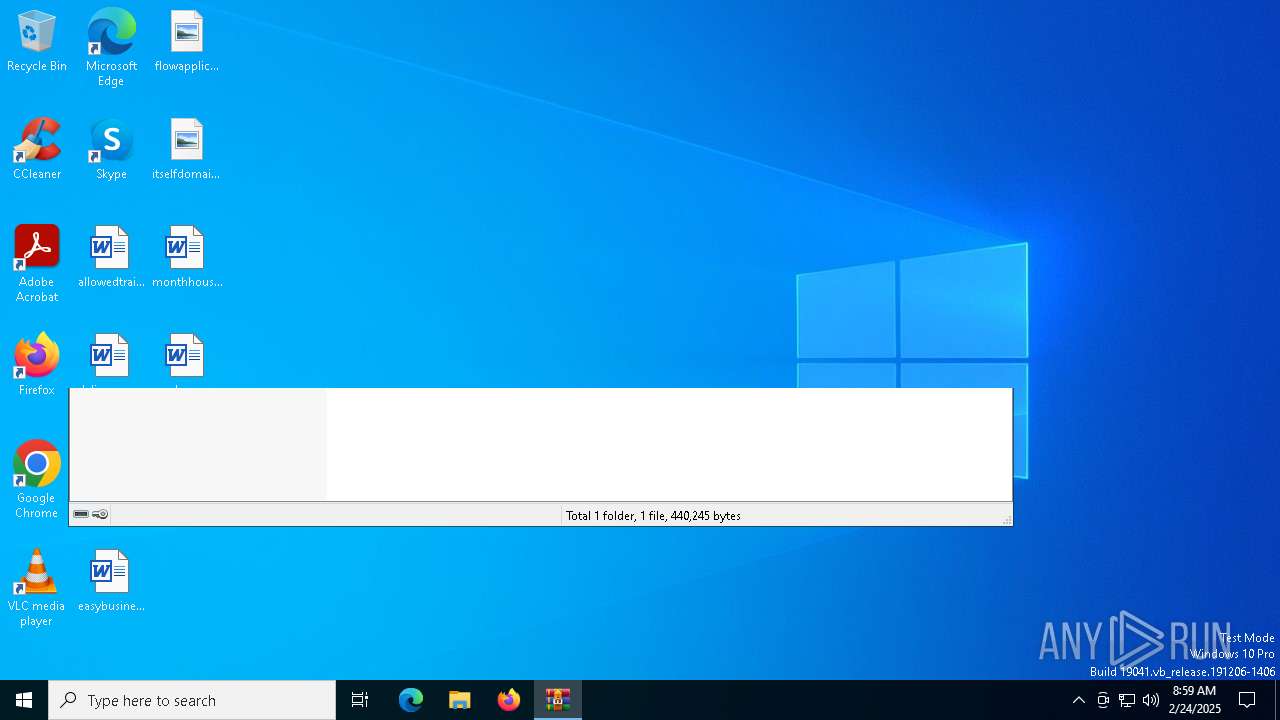The image size is (1280, 720).
Task: Open the CCleaner desktop shortcut
Action: (37, 149)
